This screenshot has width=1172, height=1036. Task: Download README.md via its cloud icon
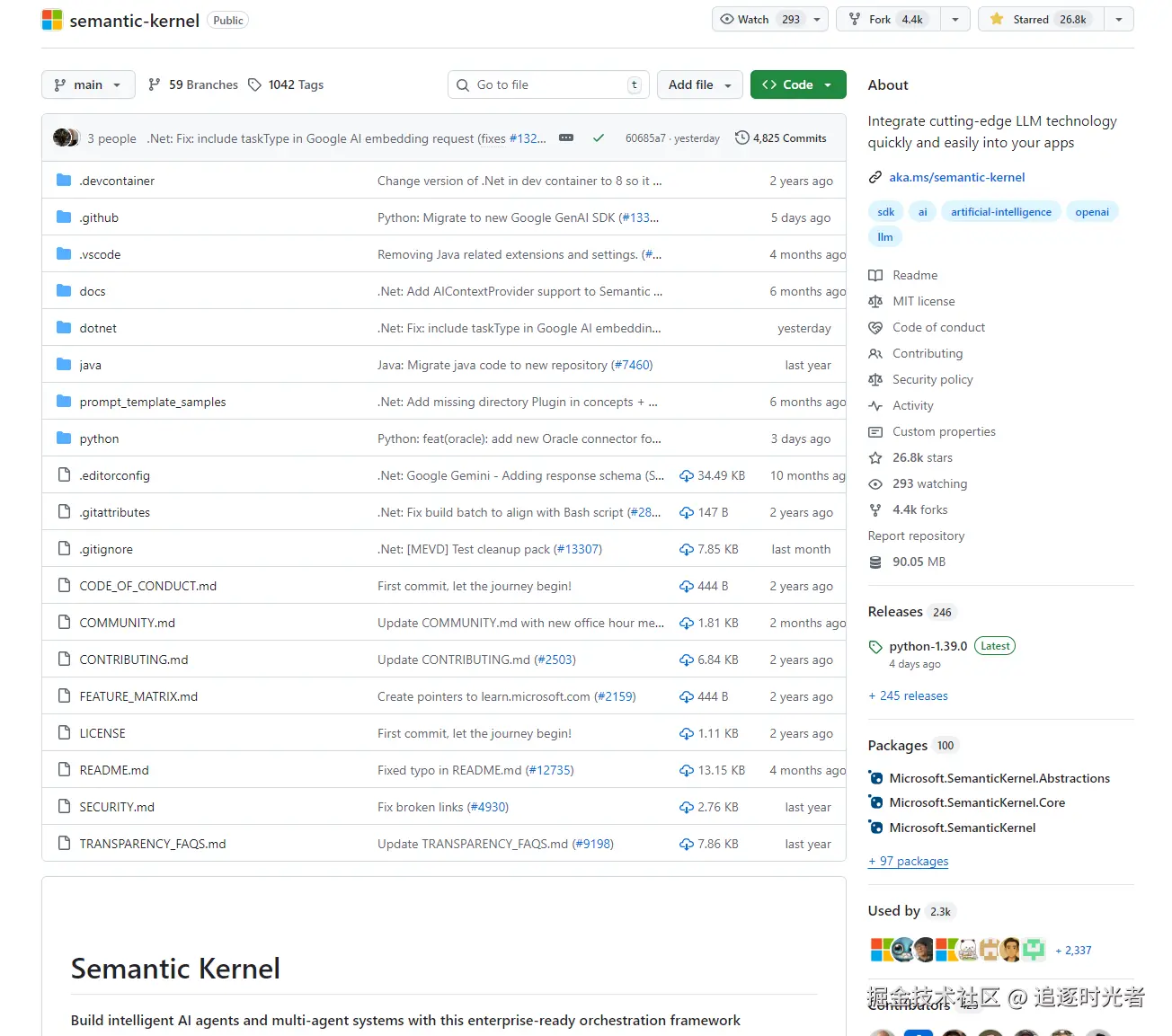pos(687,771)
